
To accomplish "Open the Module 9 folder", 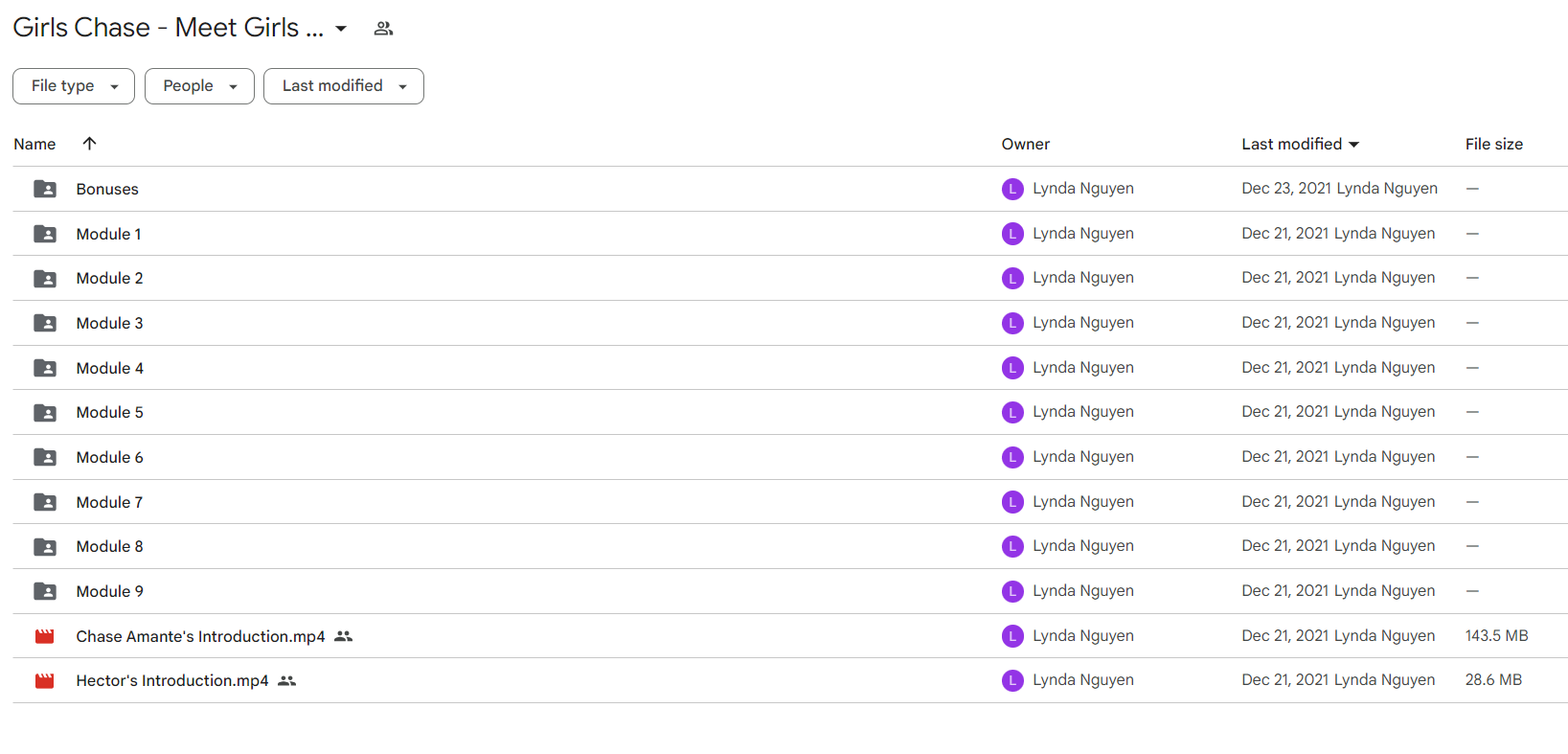I will pos(110,591).
